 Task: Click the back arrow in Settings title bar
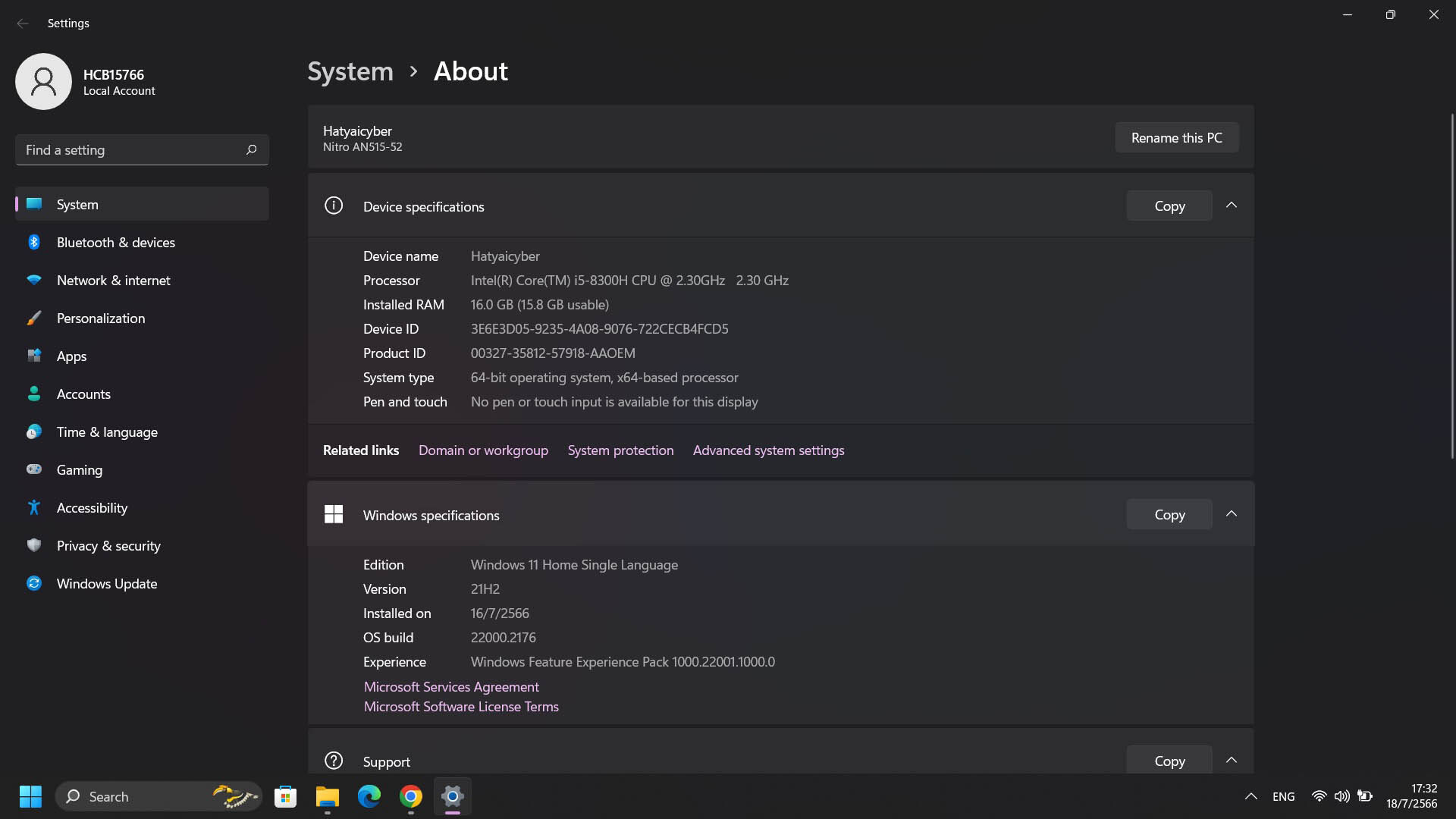point(23,24)
